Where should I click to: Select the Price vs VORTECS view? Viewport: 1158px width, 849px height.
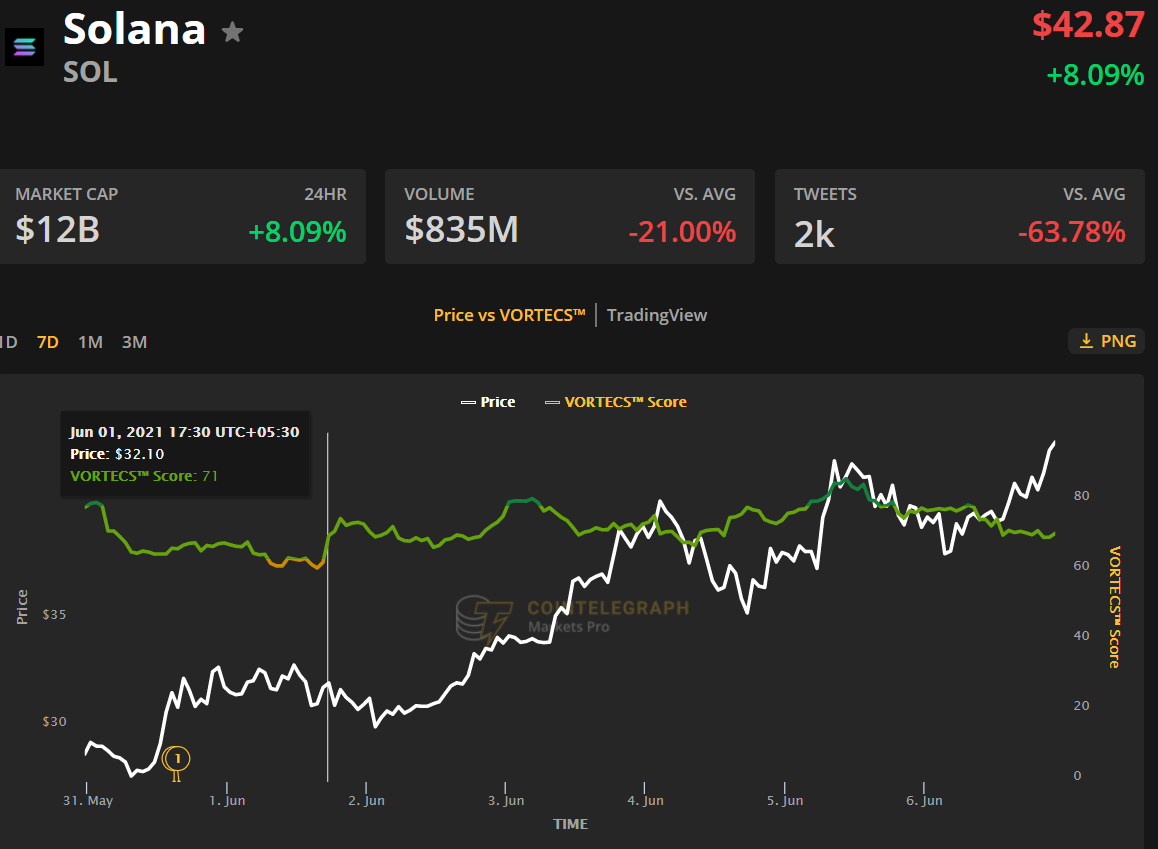pos(510,314)
